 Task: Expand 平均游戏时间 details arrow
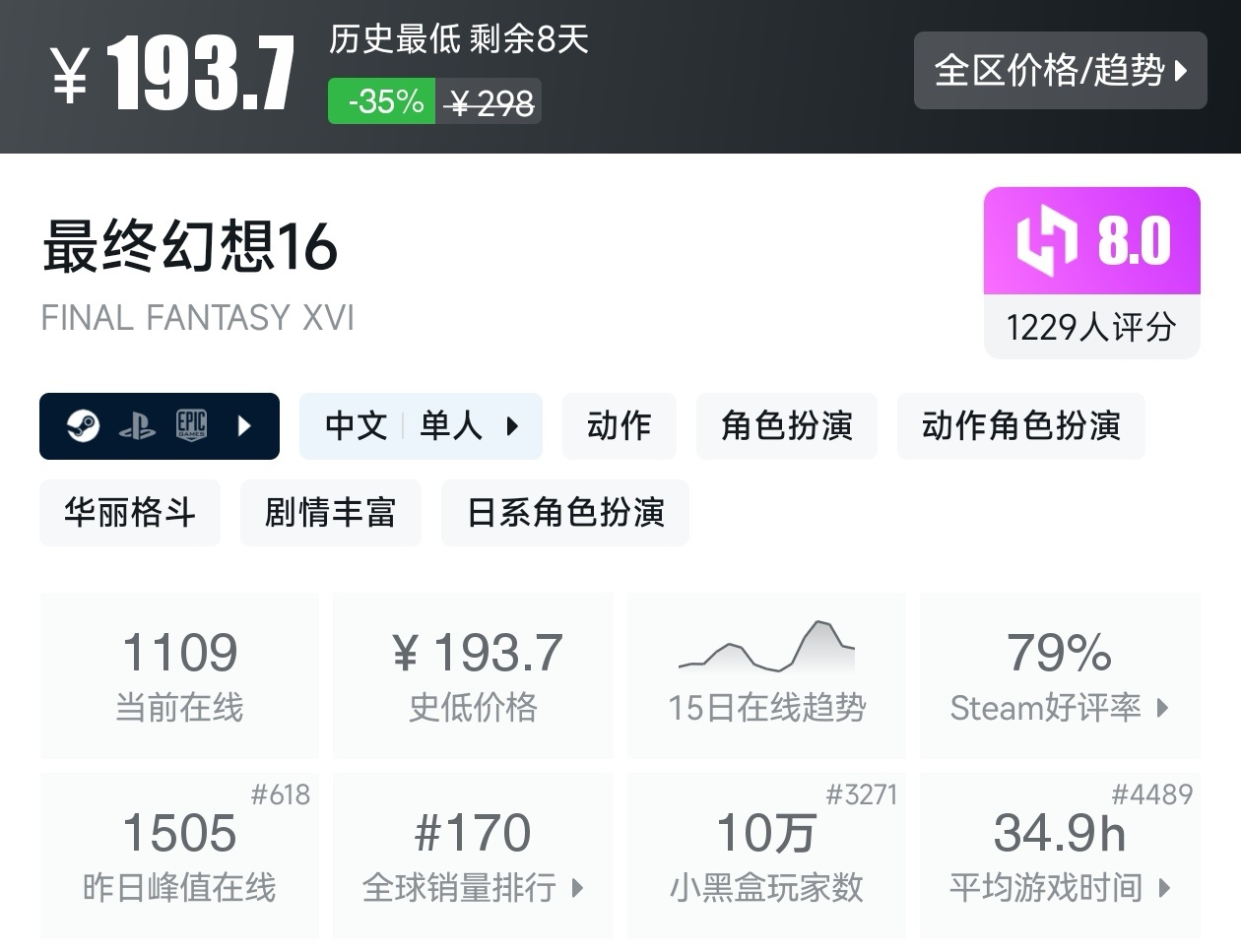point(1164,888)
